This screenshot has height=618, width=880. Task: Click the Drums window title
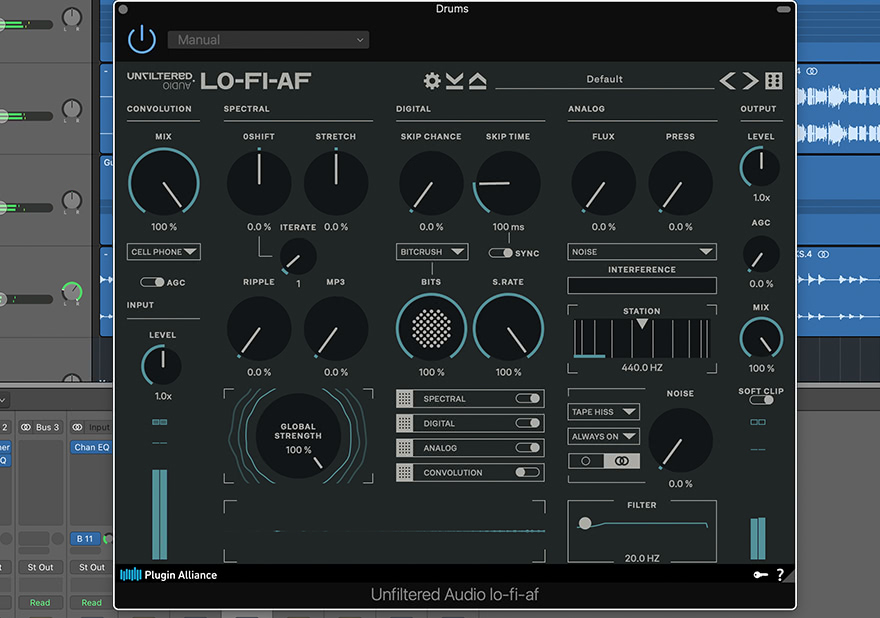[452, 8]
